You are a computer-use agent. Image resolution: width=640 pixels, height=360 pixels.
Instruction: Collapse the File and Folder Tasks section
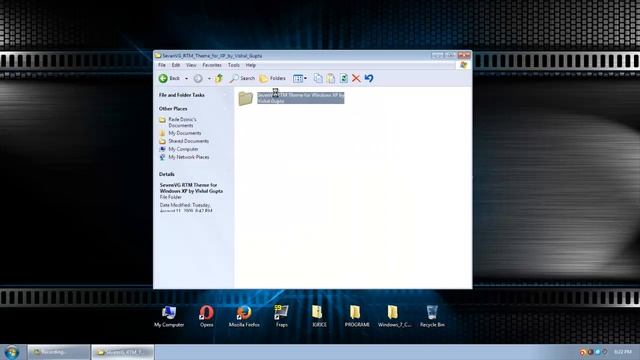point(225,95)
